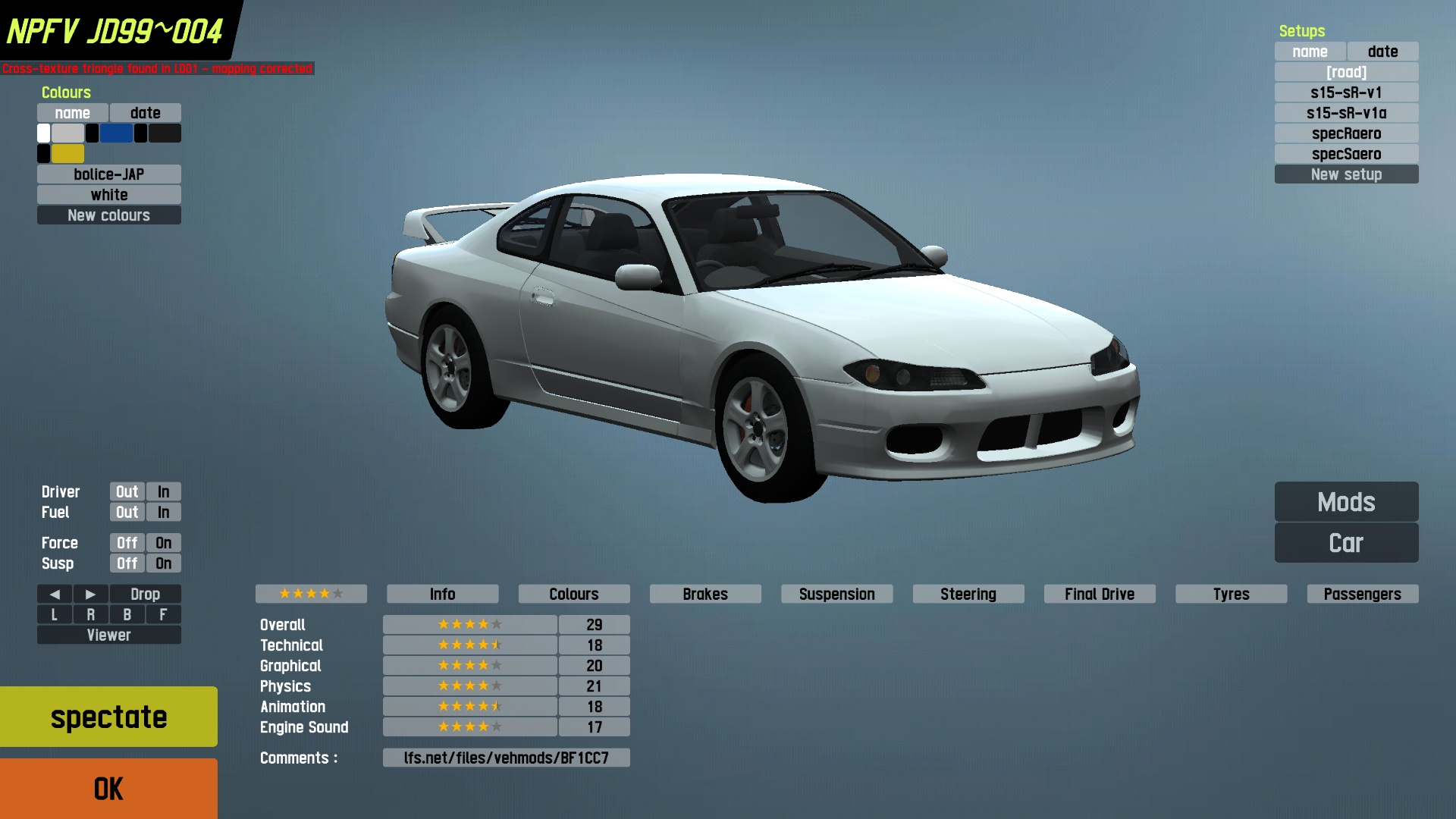Set Overall star rating row

469,624
